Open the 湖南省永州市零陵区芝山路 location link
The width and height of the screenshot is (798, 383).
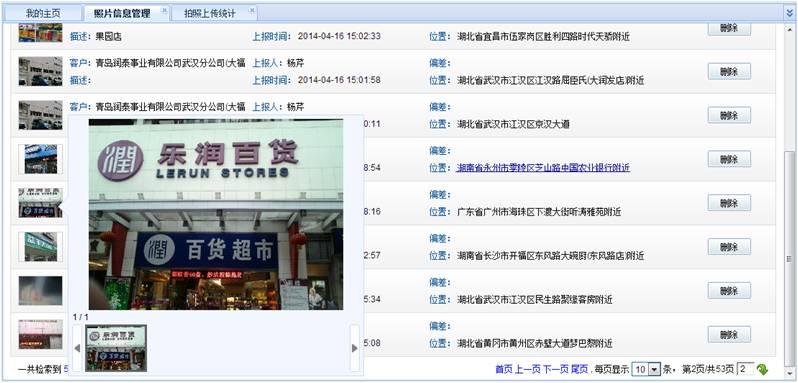click(543, 168)
